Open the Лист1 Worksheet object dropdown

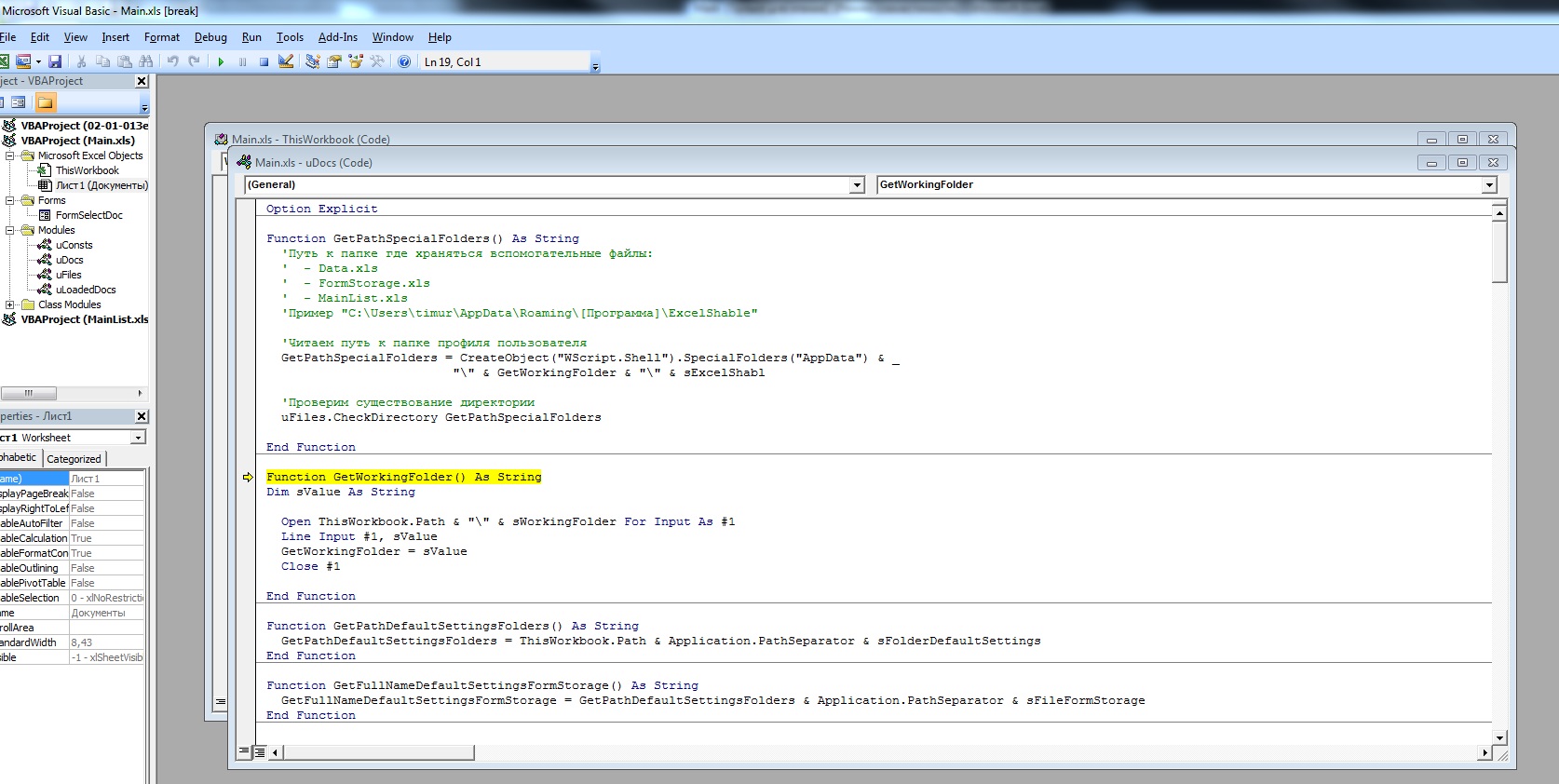pos(138,438)
